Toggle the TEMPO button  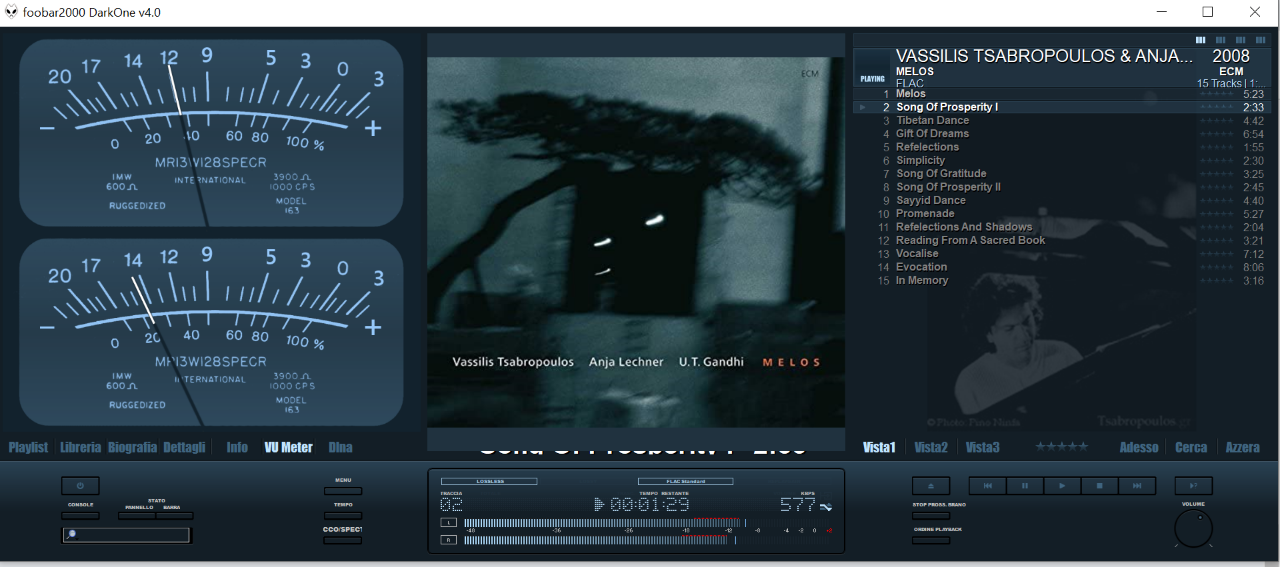pyautogui.click(x=343, y=516)
